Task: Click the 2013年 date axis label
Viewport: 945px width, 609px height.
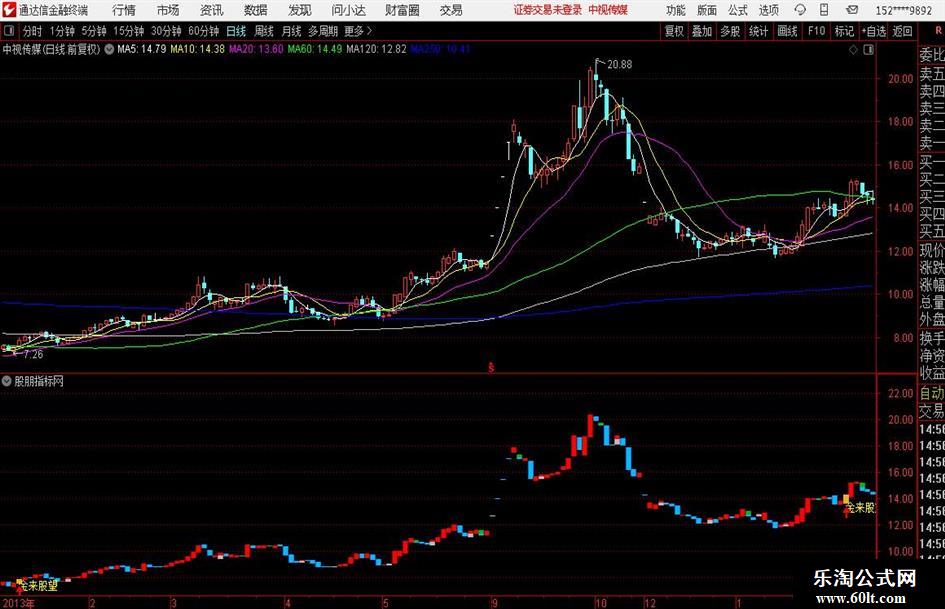Action: (19, 603)
